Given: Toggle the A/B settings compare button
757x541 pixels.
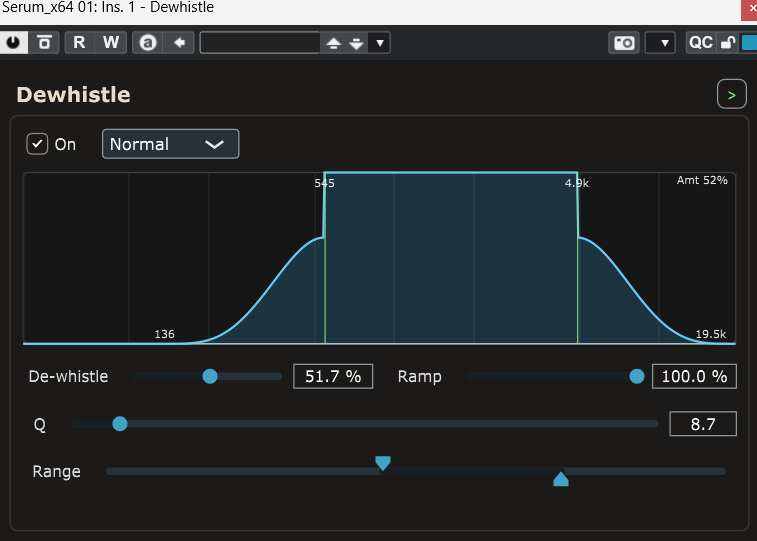Looking at the screenshot, I should click(x=148, y=42).
